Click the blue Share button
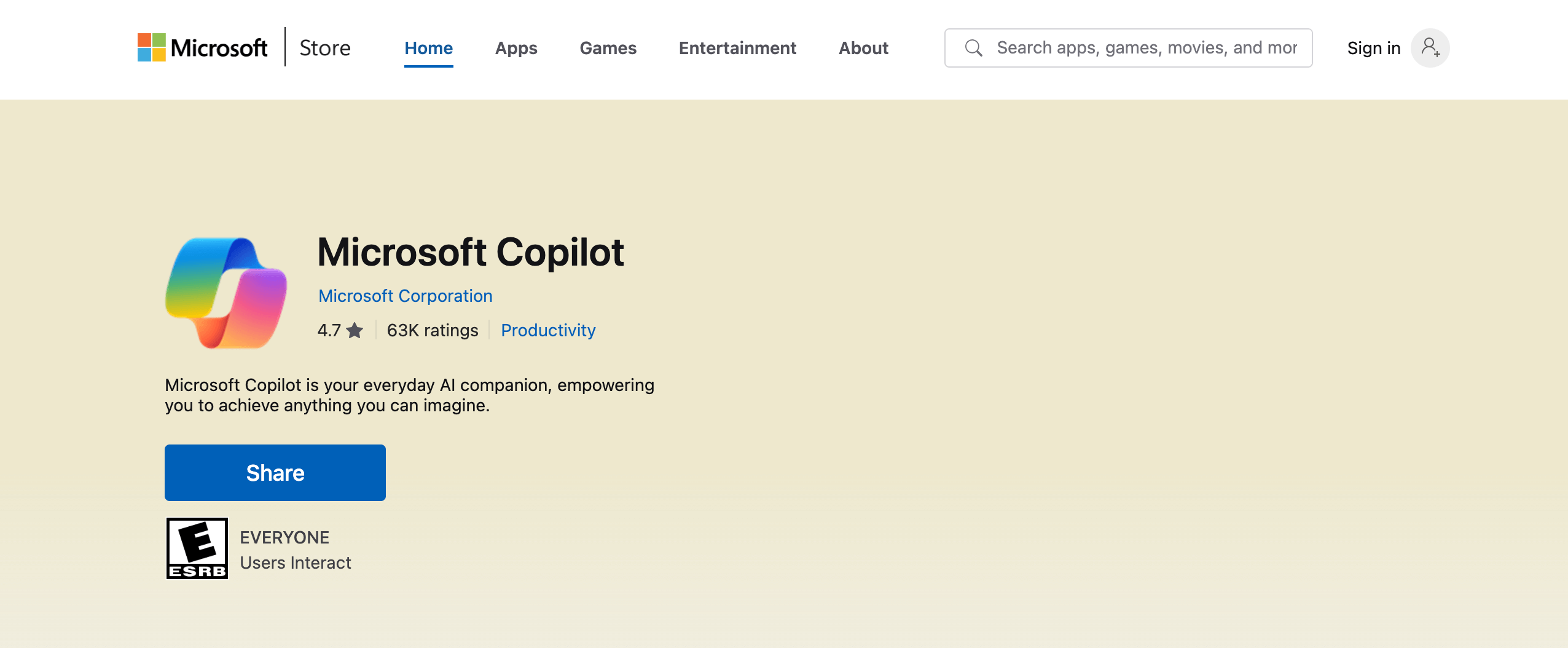Image resolution: width=1568 pixels, height=648 pixels. (275, 473)
